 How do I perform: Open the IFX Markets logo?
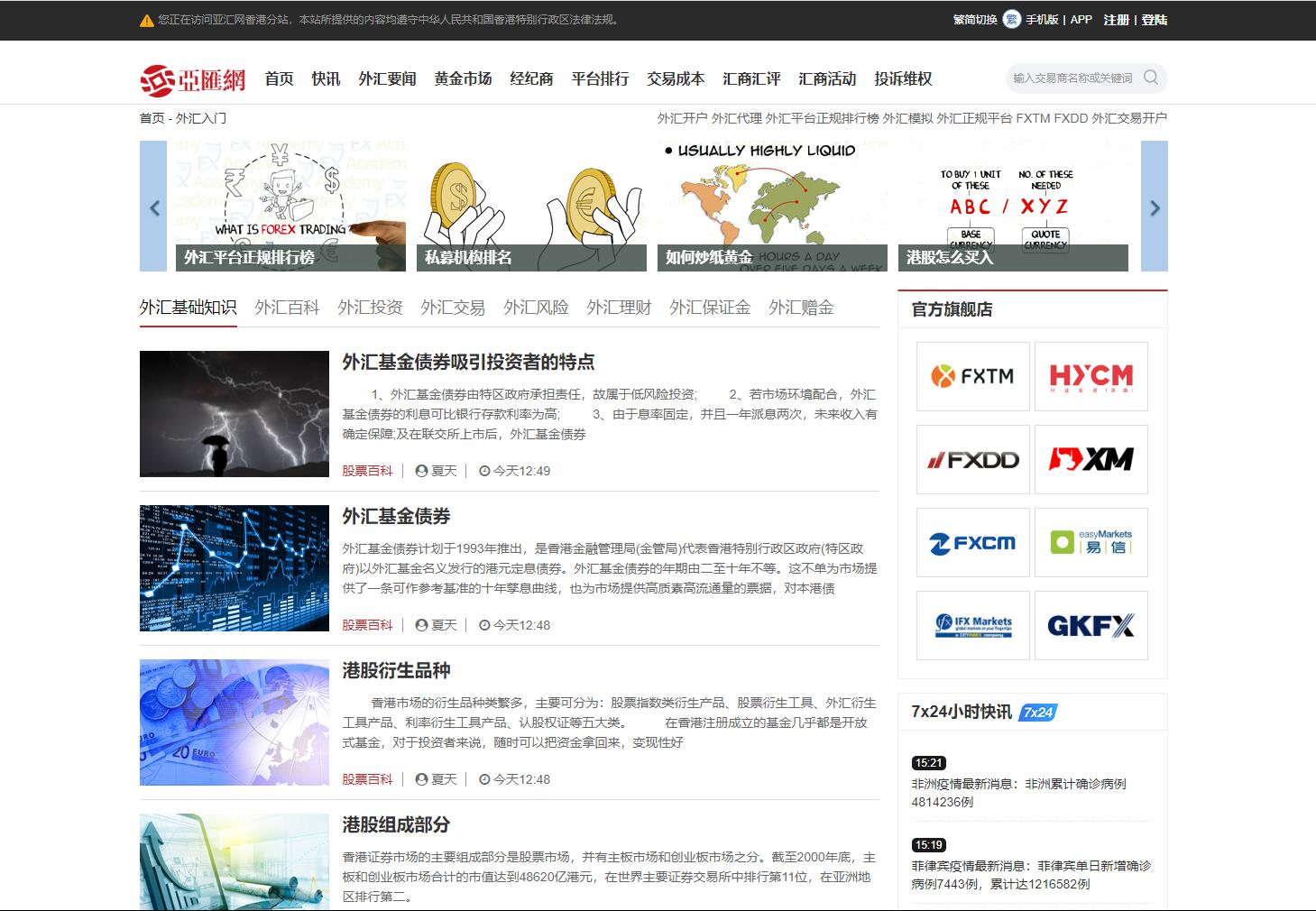972,626
